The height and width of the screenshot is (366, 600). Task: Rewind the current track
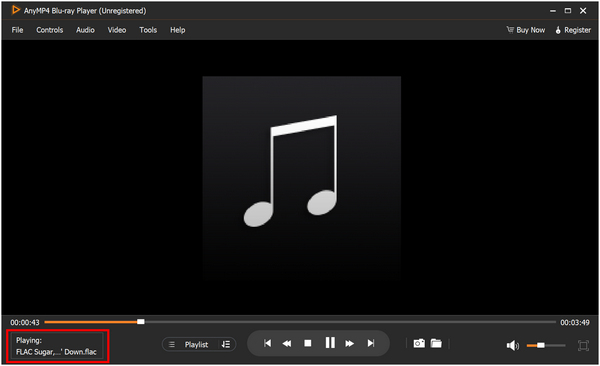(287, 343)
